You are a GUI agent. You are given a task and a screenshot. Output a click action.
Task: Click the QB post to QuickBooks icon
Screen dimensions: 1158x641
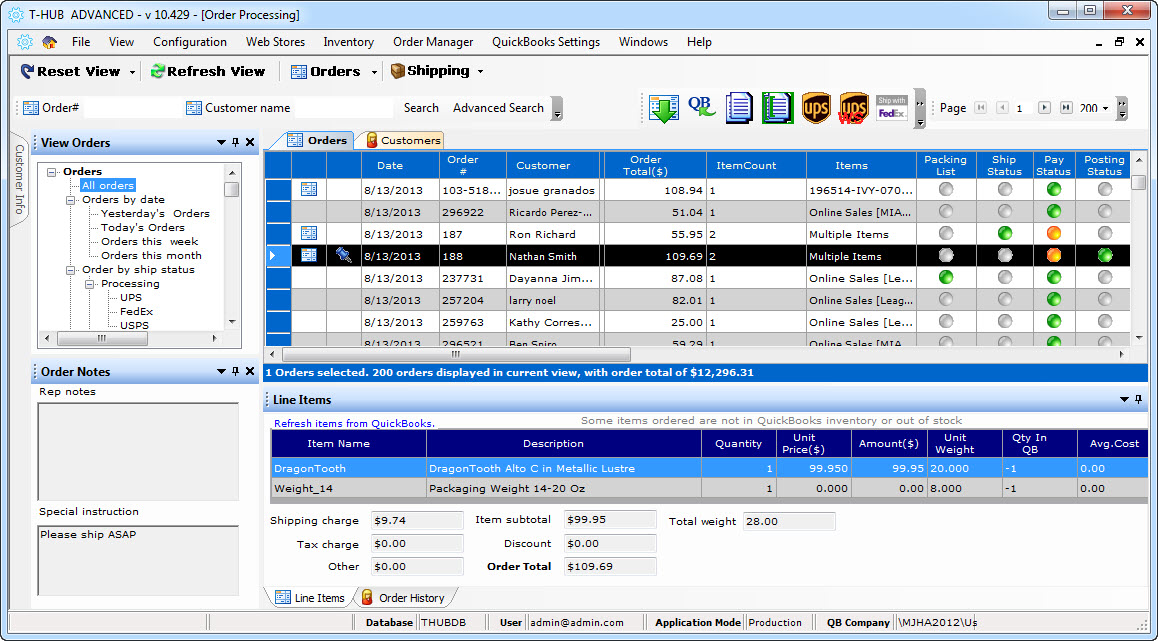[x=701, y=107]
